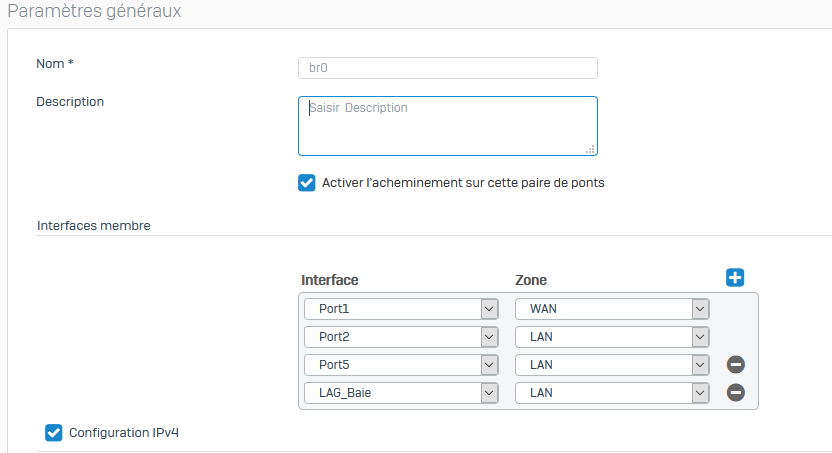Expand the LAN zone dropdown for Port2
The height and width of the screenshot is (453, 832).
coord(612,337)
